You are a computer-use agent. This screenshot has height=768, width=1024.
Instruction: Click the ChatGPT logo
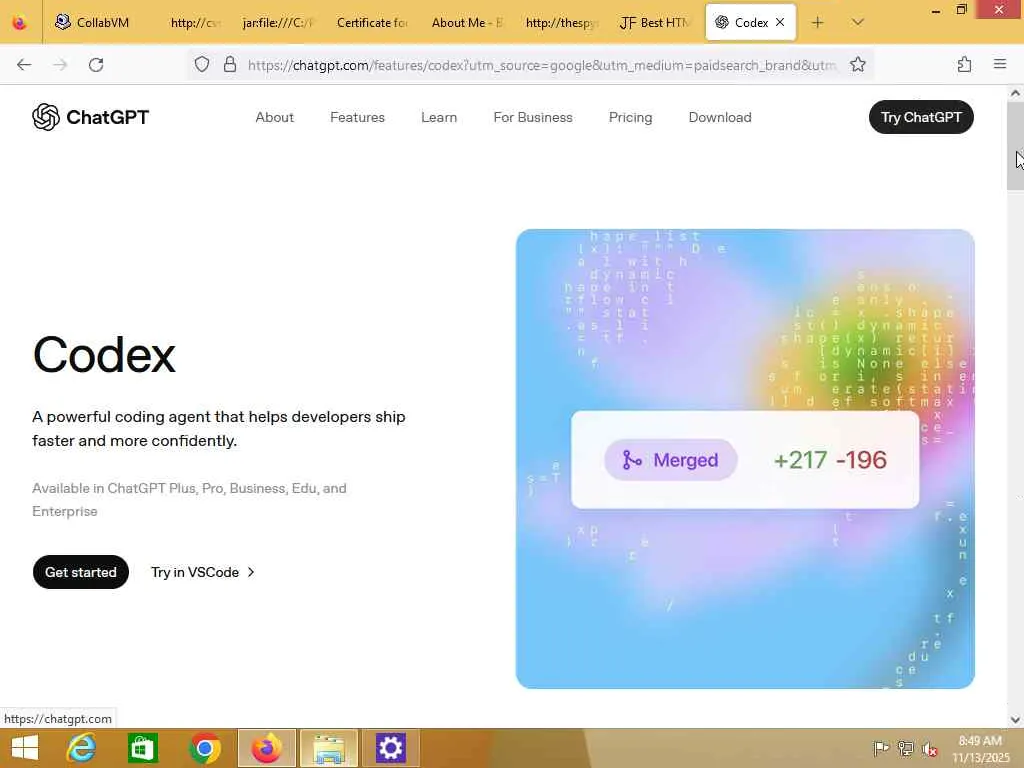(91, 117)
